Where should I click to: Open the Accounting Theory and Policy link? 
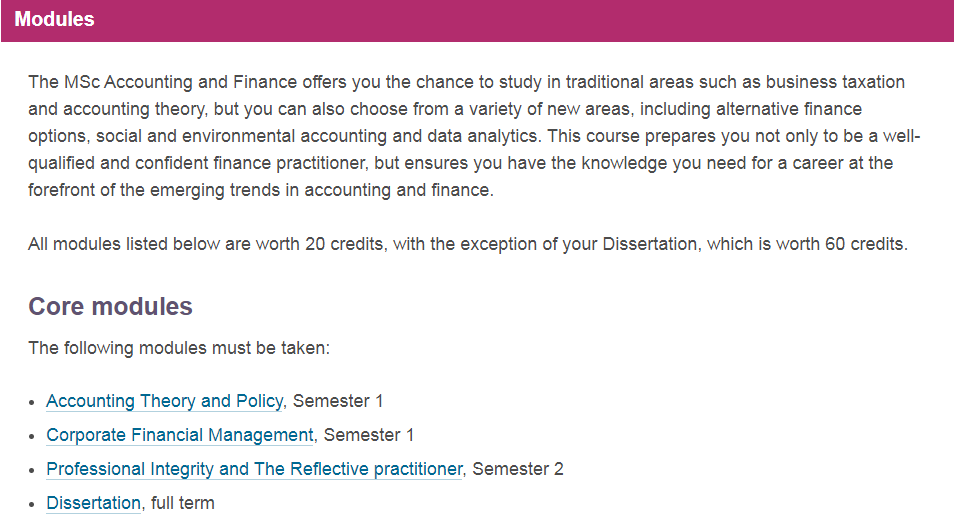(x=164, y=401)
